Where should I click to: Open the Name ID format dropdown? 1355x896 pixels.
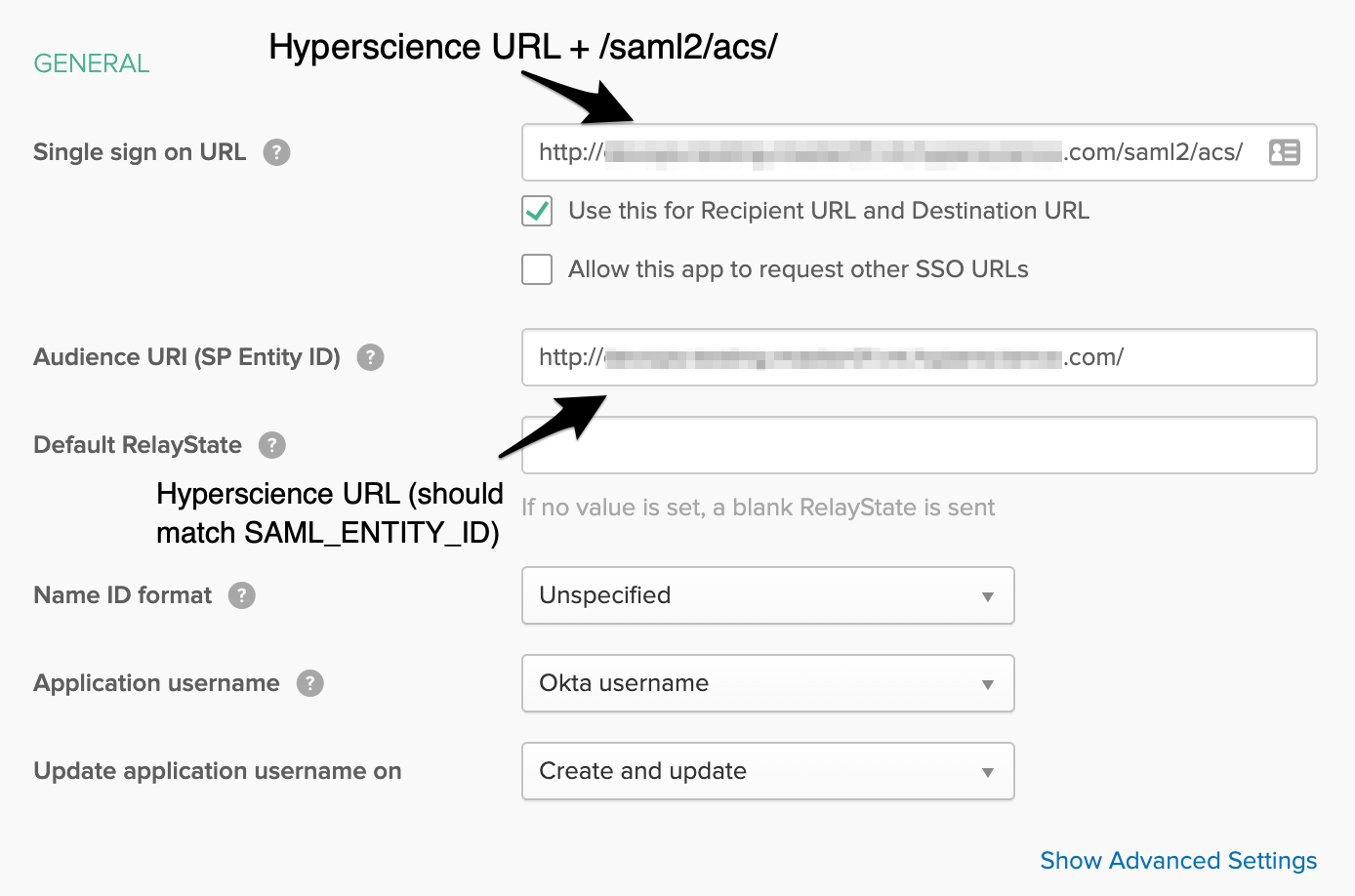click(768, 595)
